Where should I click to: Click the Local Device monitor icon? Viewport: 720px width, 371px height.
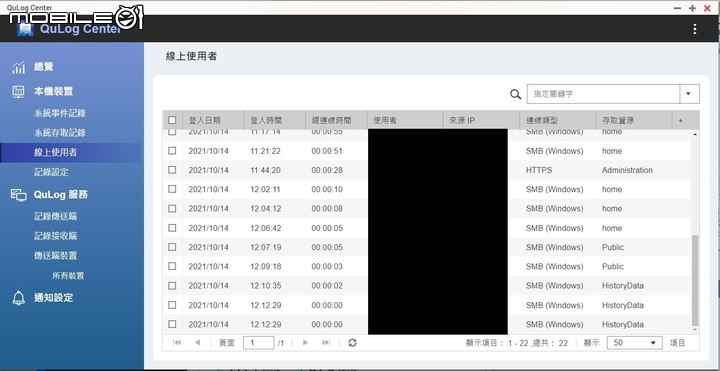click(x=18, y=92)
